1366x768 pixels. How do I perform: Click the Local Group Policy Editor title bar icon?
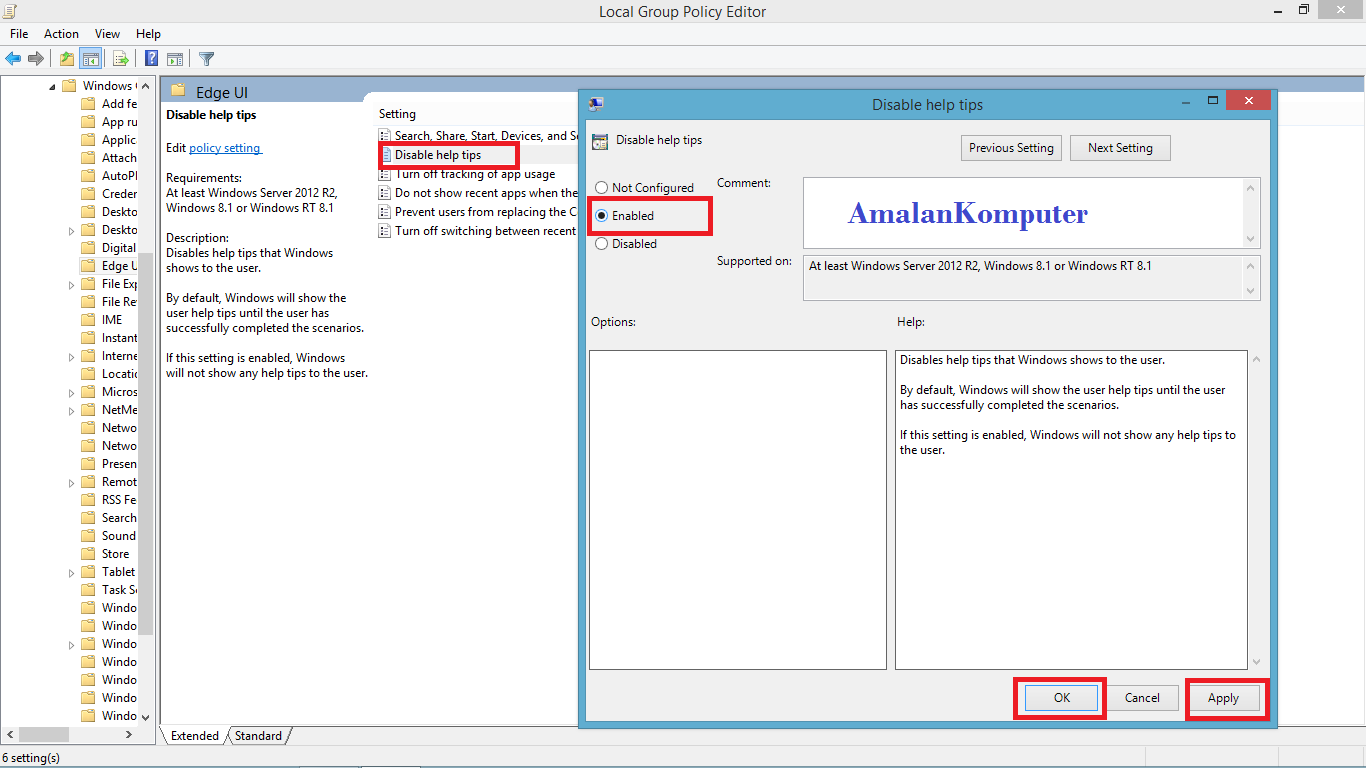(x=9, y=11)
